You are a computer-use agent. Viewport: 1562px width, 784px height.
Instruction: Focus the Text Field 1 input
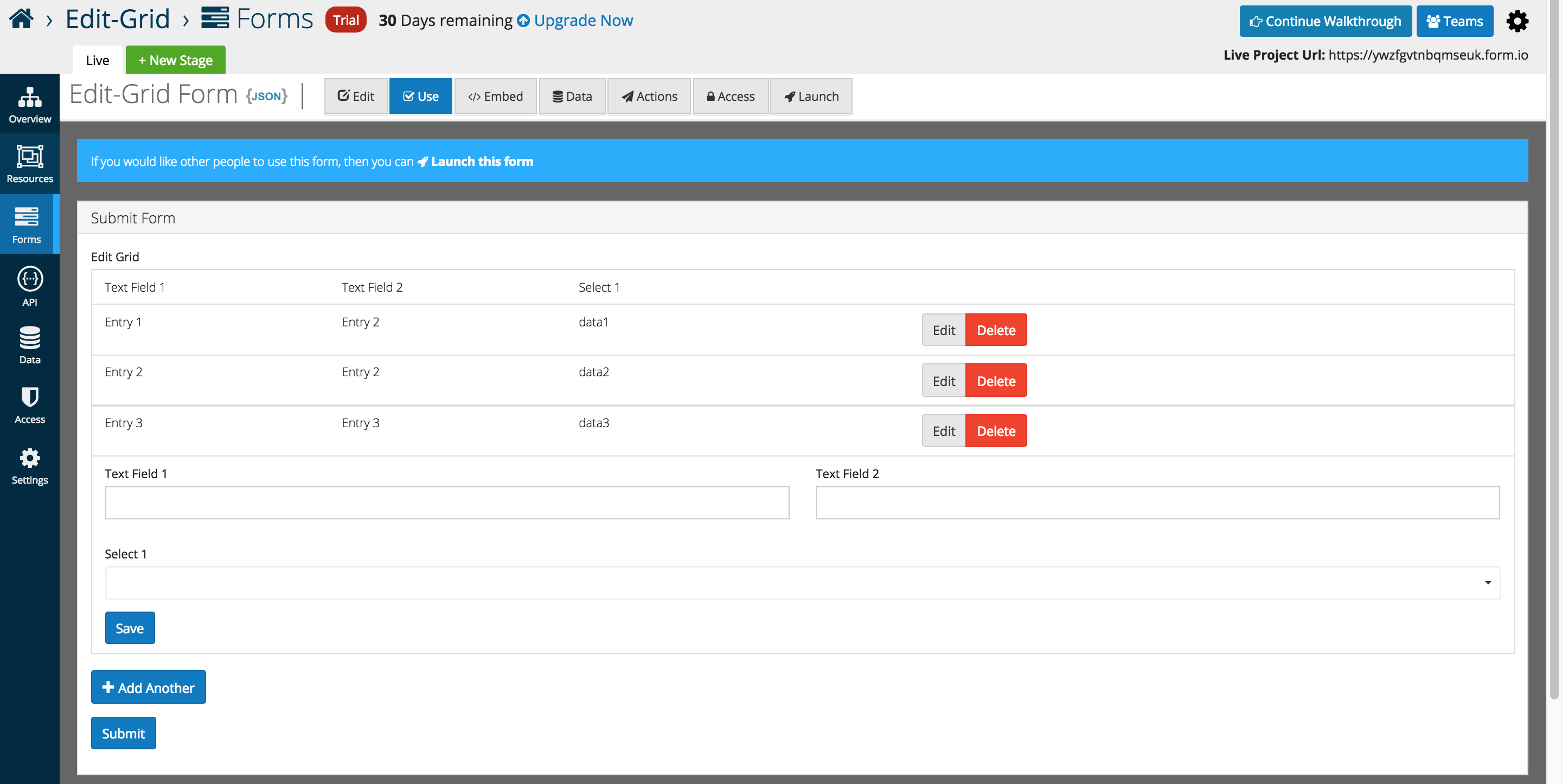coord(447,502)
